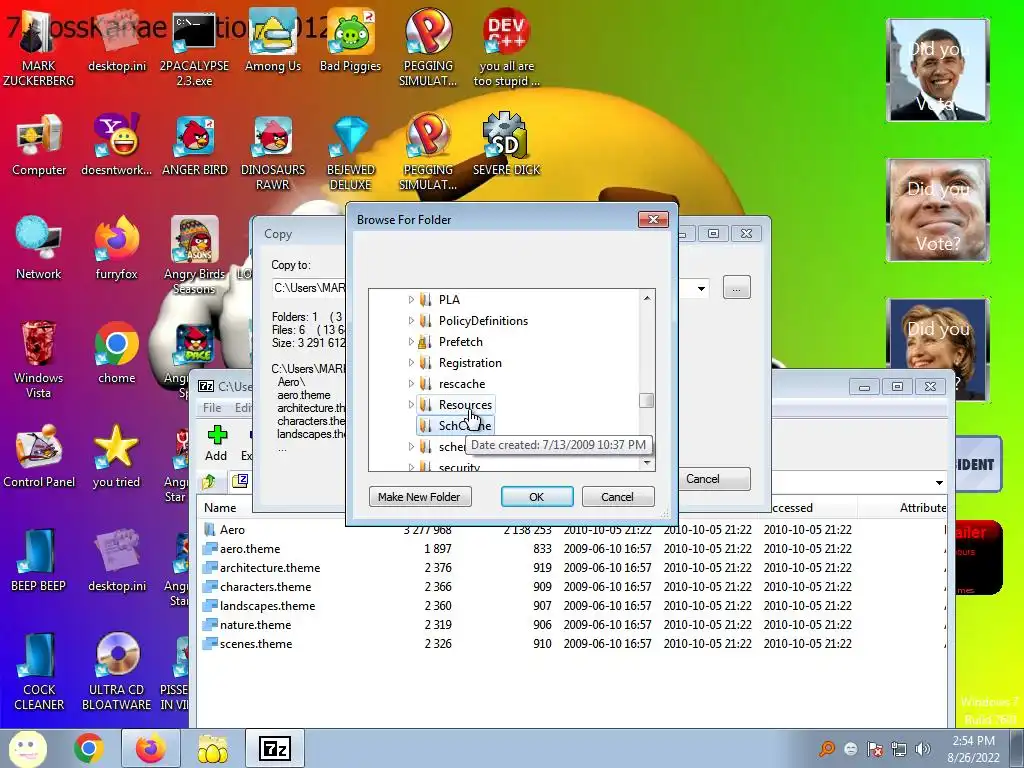Click Cancel in Browse For Folder
The height and width of the screenshot is (768, 1024).
(x=617, y=497)
